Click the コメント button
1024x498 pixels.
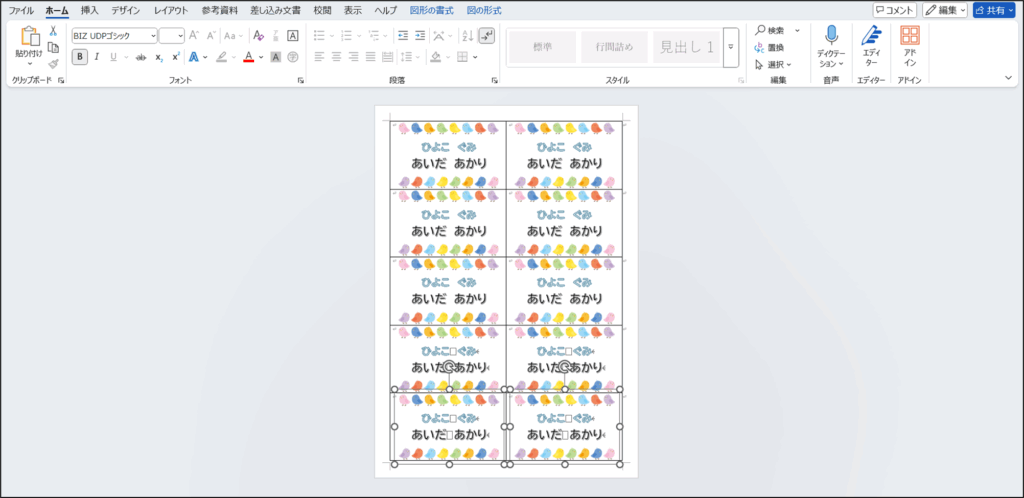pyautogui.click(x=895, y=10)
